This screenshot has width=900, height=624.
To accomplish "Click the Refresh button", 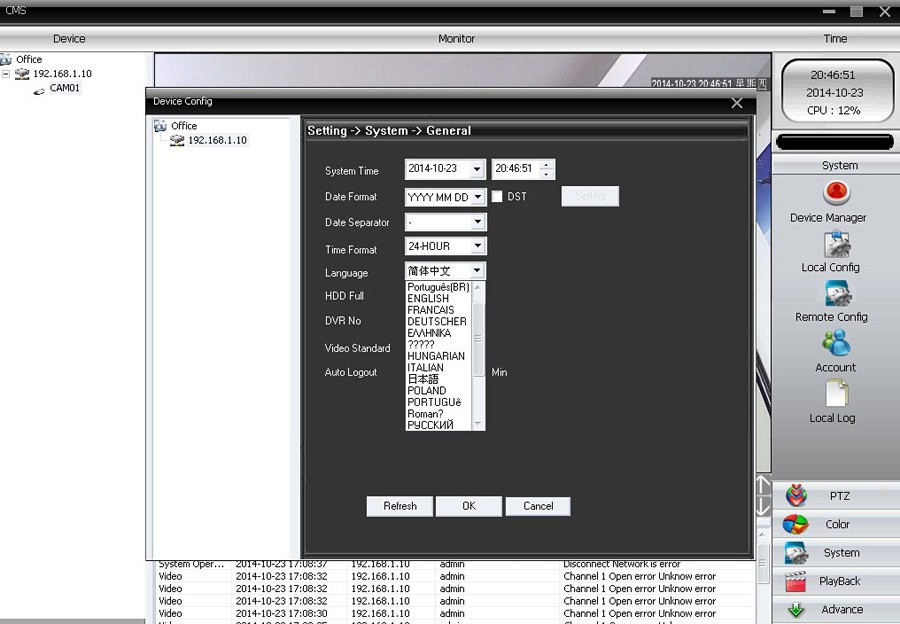I will click(400, 506).
